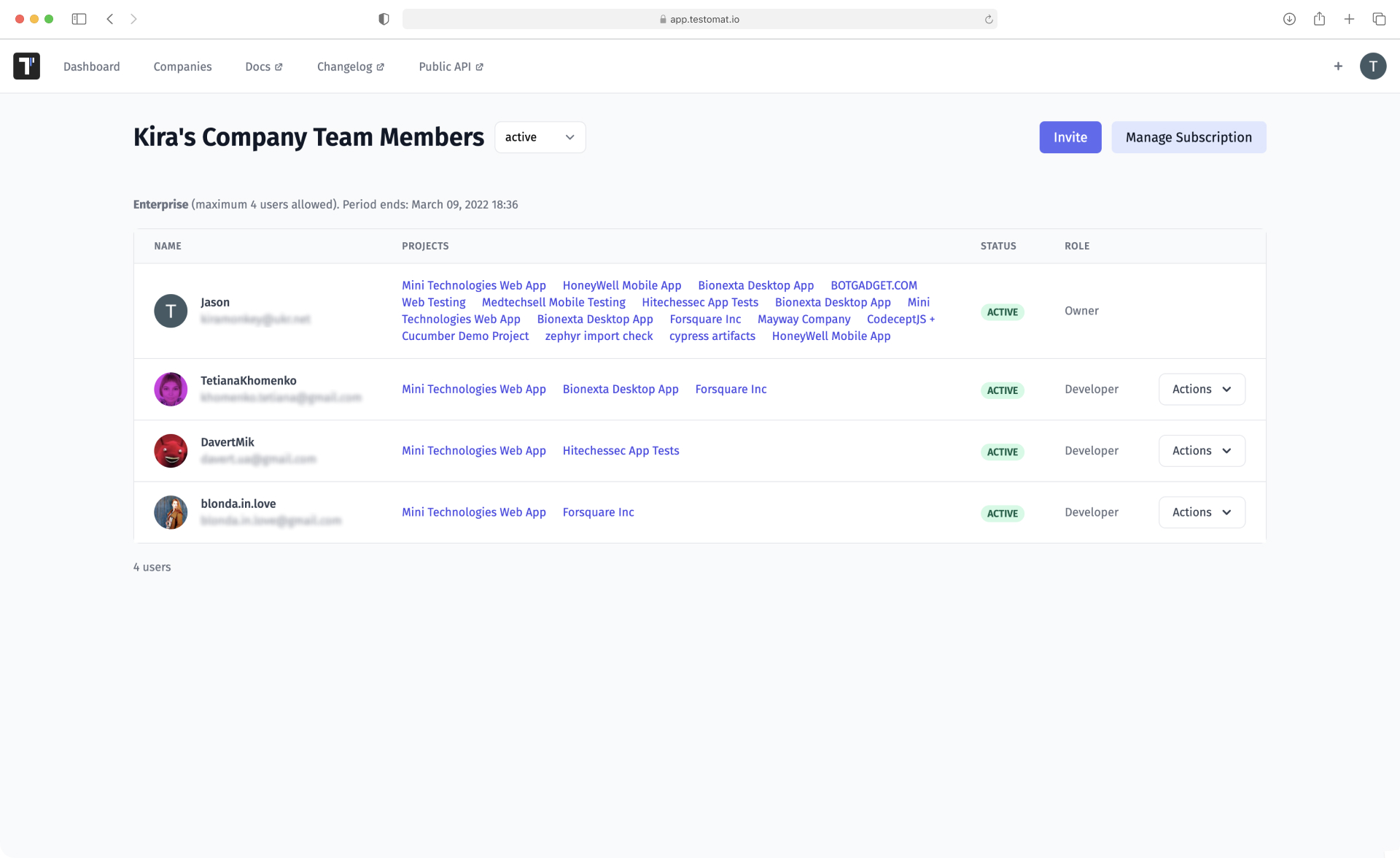Click Manage Subscription button

(x=1189, y=137)
